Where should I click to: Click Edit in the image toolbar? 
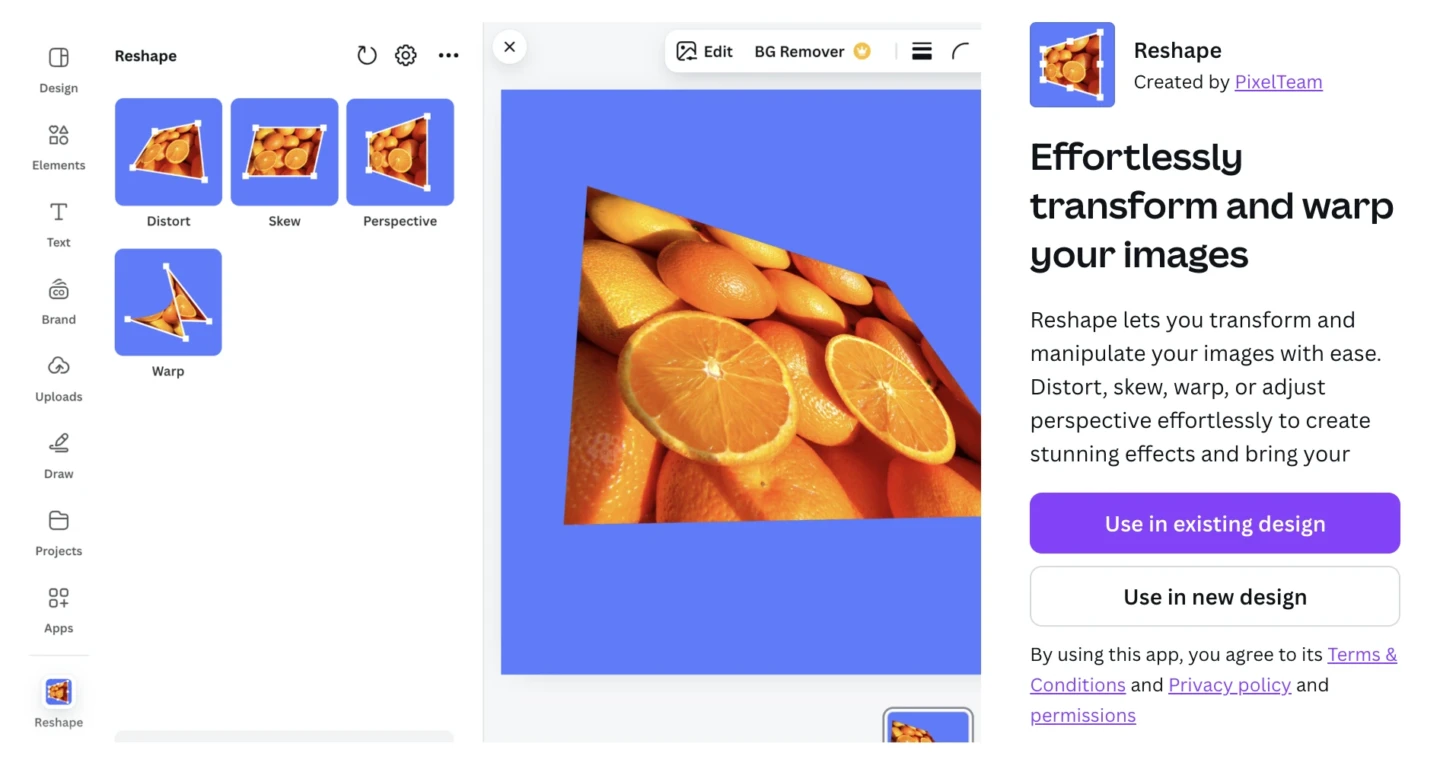tap(705, 52)
